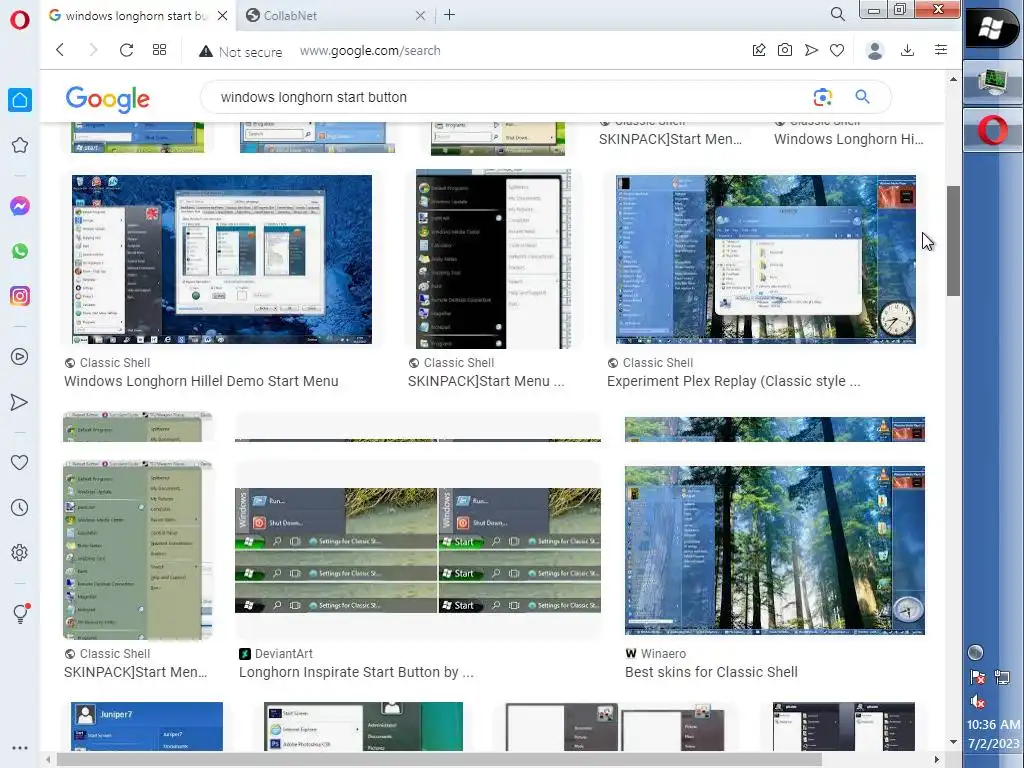Open sidebar three-dots setup menu
The image size is (1024, 768).
pos(20,748)
